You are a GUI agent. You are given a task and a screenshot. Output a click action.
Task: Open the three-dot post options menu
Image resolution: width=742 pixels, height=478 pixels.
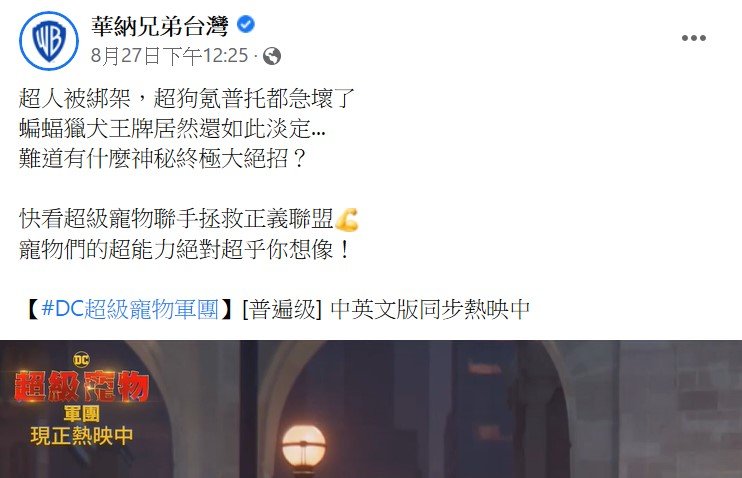[694, 38]
